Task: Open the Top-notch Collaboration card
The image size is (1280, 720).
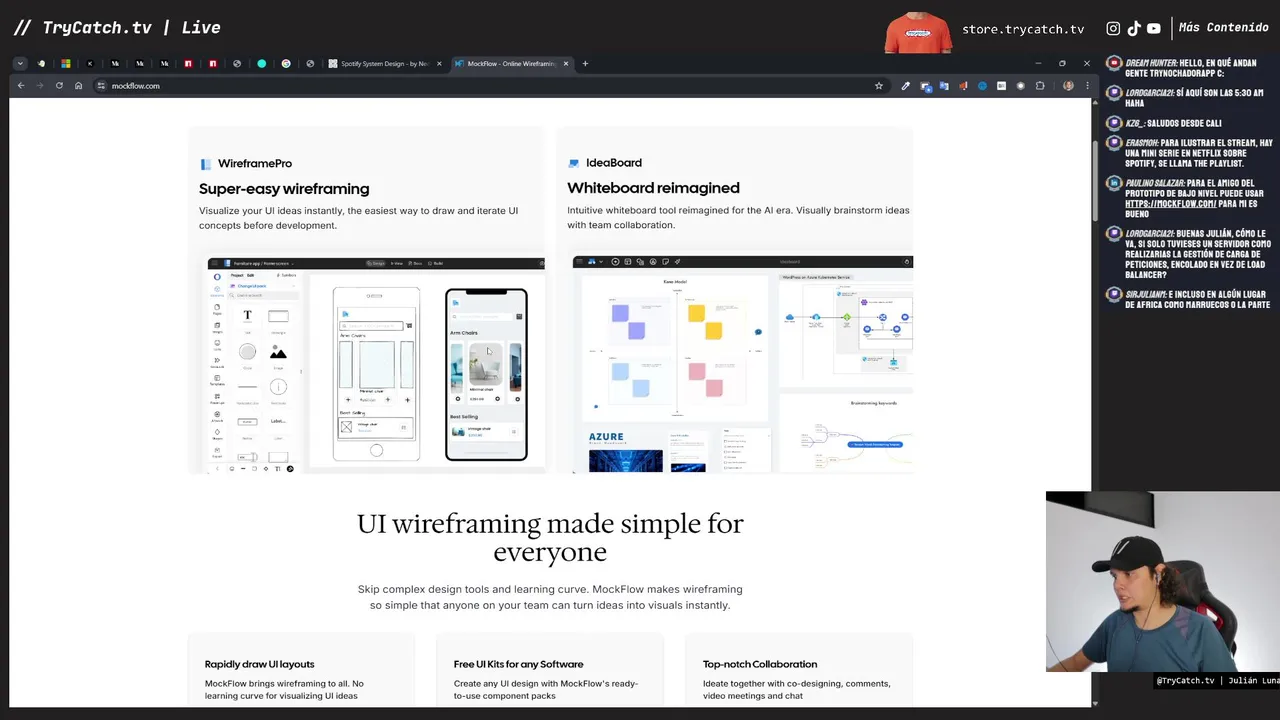Action: 799,670
